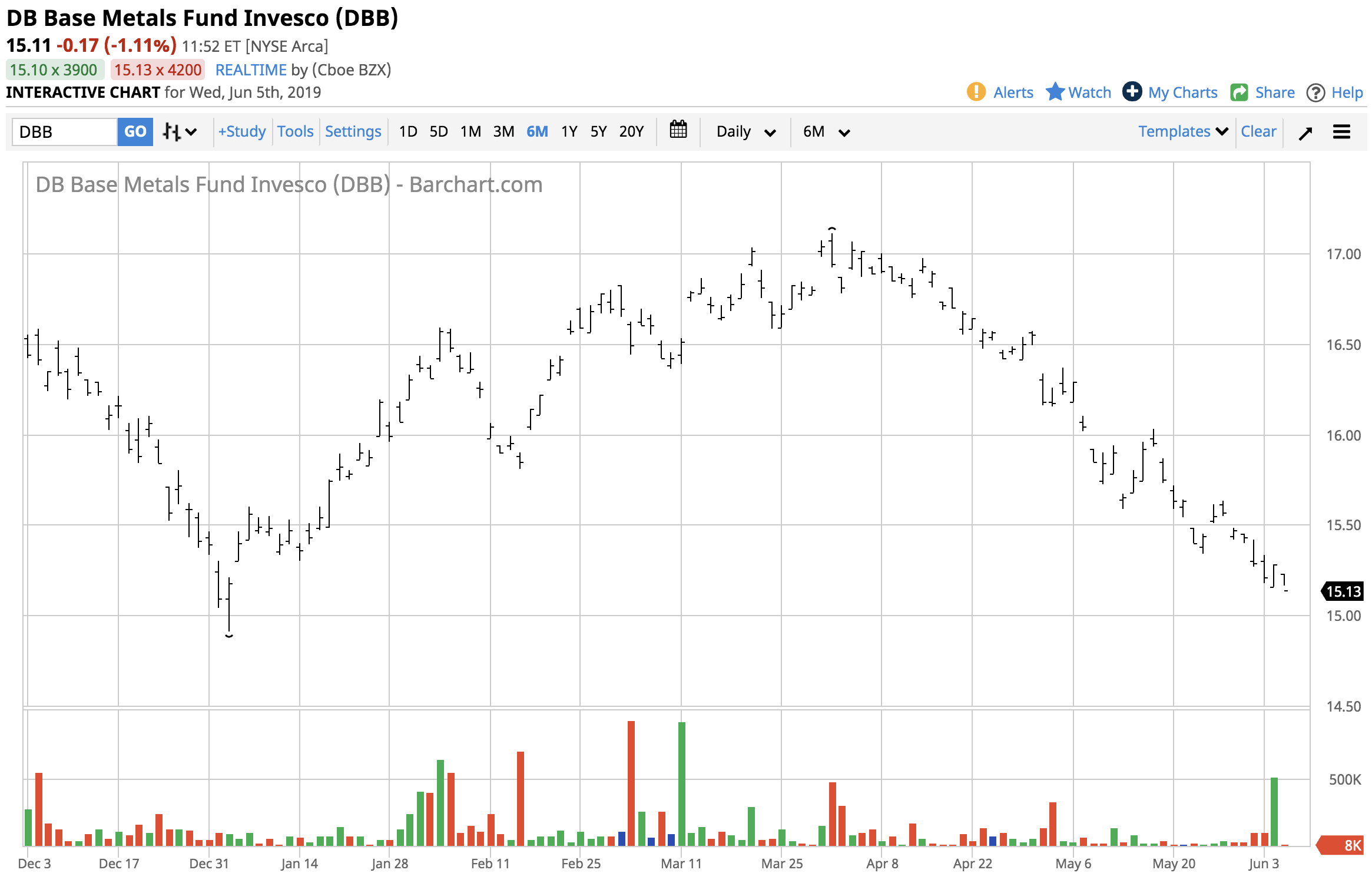The image size is (1372, 873).
Task: Expand the chart to fullscreen arrow icon
Action: coord(1306,132)
